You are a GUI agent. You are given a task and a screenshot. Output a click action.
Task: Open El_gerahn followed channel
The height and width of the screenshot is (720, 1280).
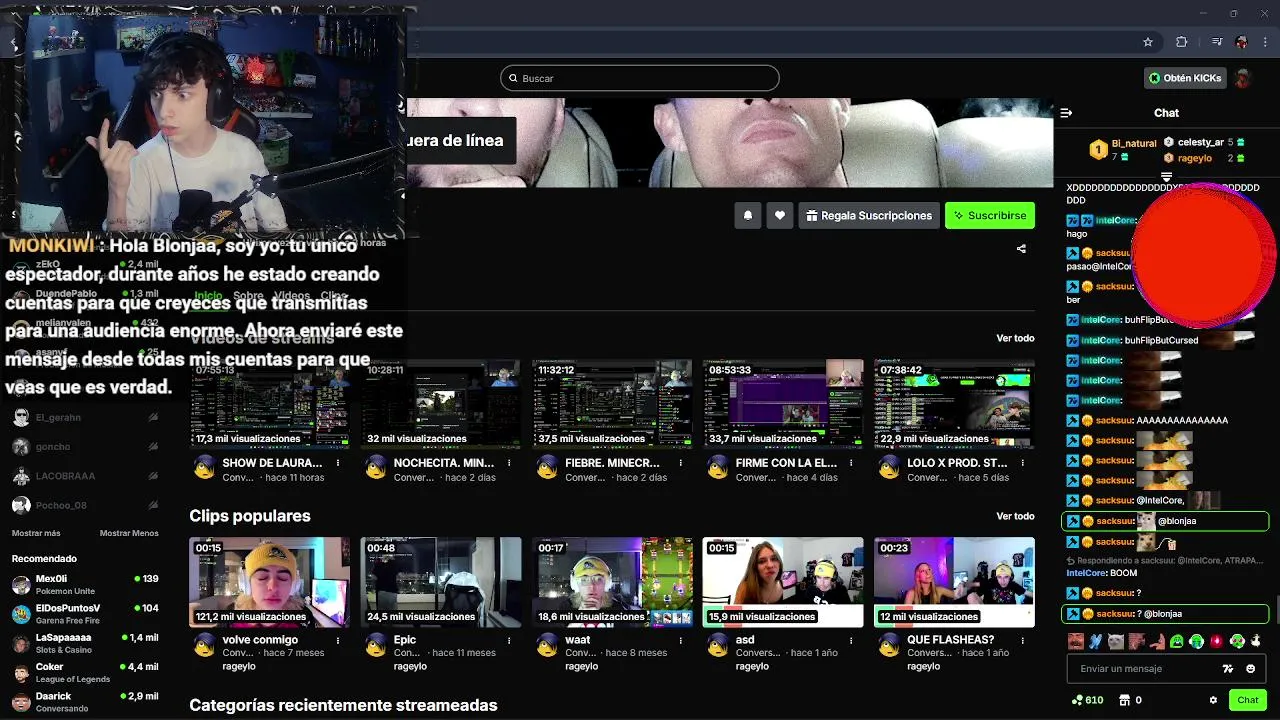[85, 417]
